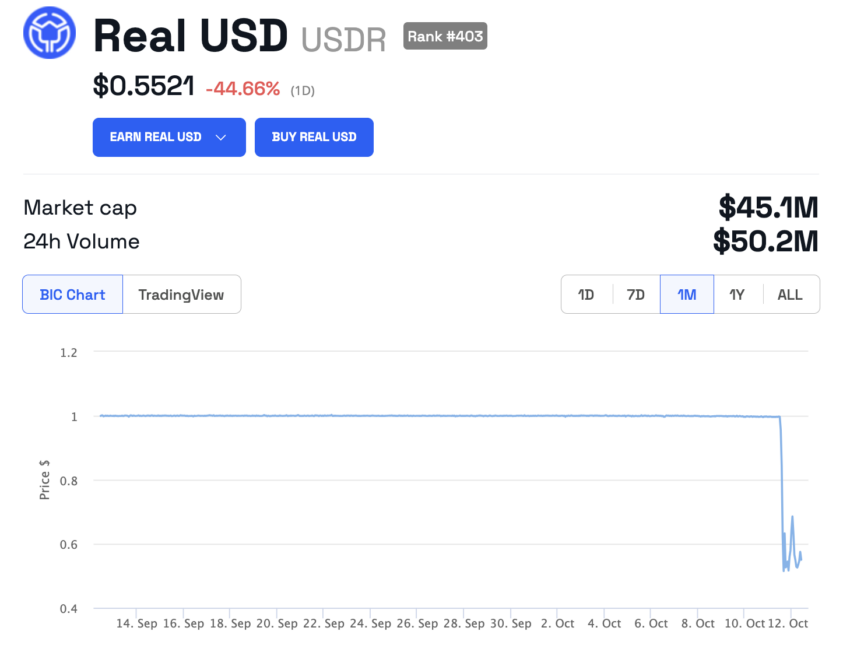Viewport: 850px width, 645px height.
Task: Click the BUY REAL USD button
Action: (x=314, y=137)
